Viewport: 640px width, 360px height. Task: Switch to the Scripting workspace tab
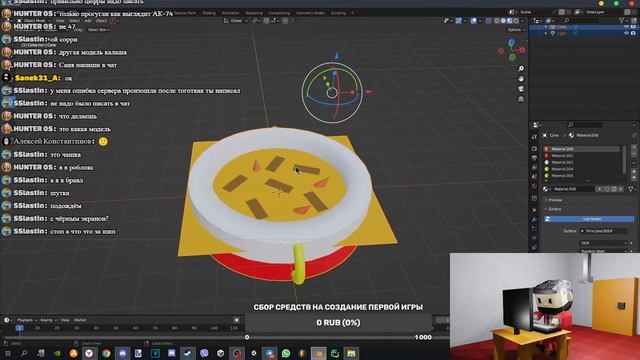(x=338, y=13)
